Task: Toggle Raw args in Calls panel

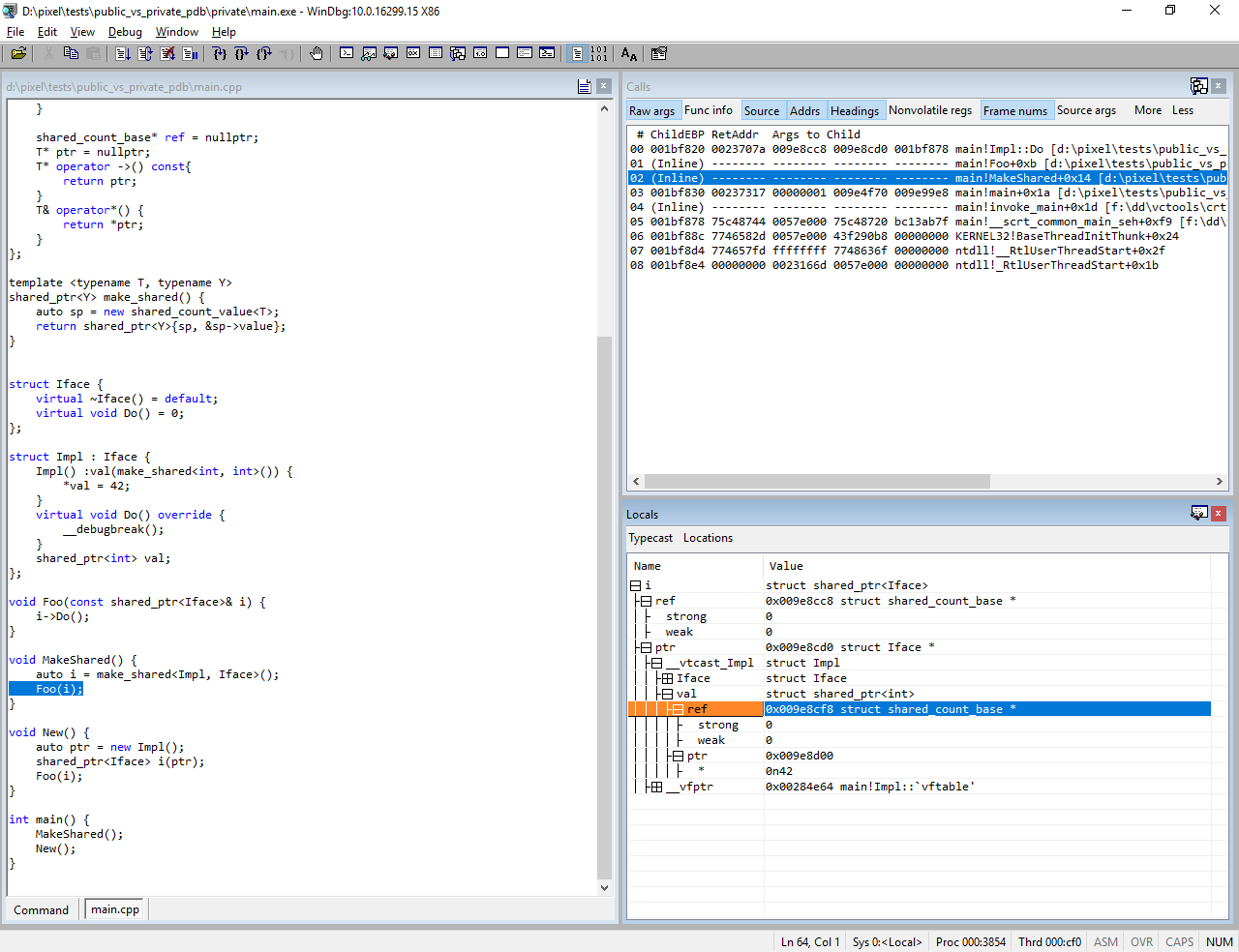Action: (x=651, y=111)
